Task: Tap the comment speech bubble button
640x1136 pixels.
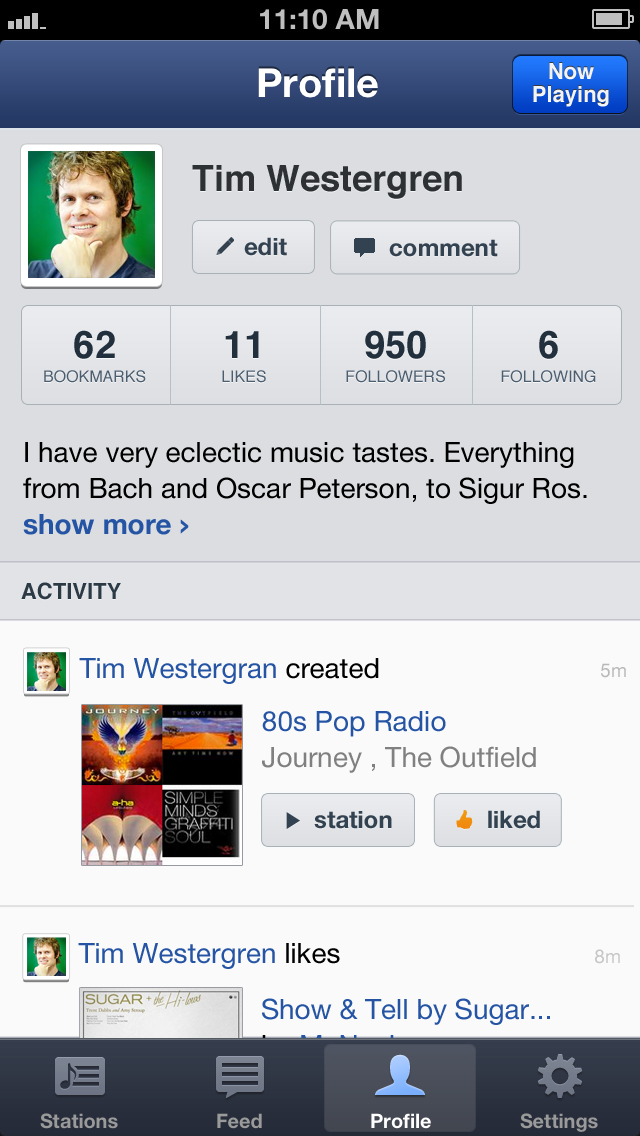Action: click(x=425, y=247)
